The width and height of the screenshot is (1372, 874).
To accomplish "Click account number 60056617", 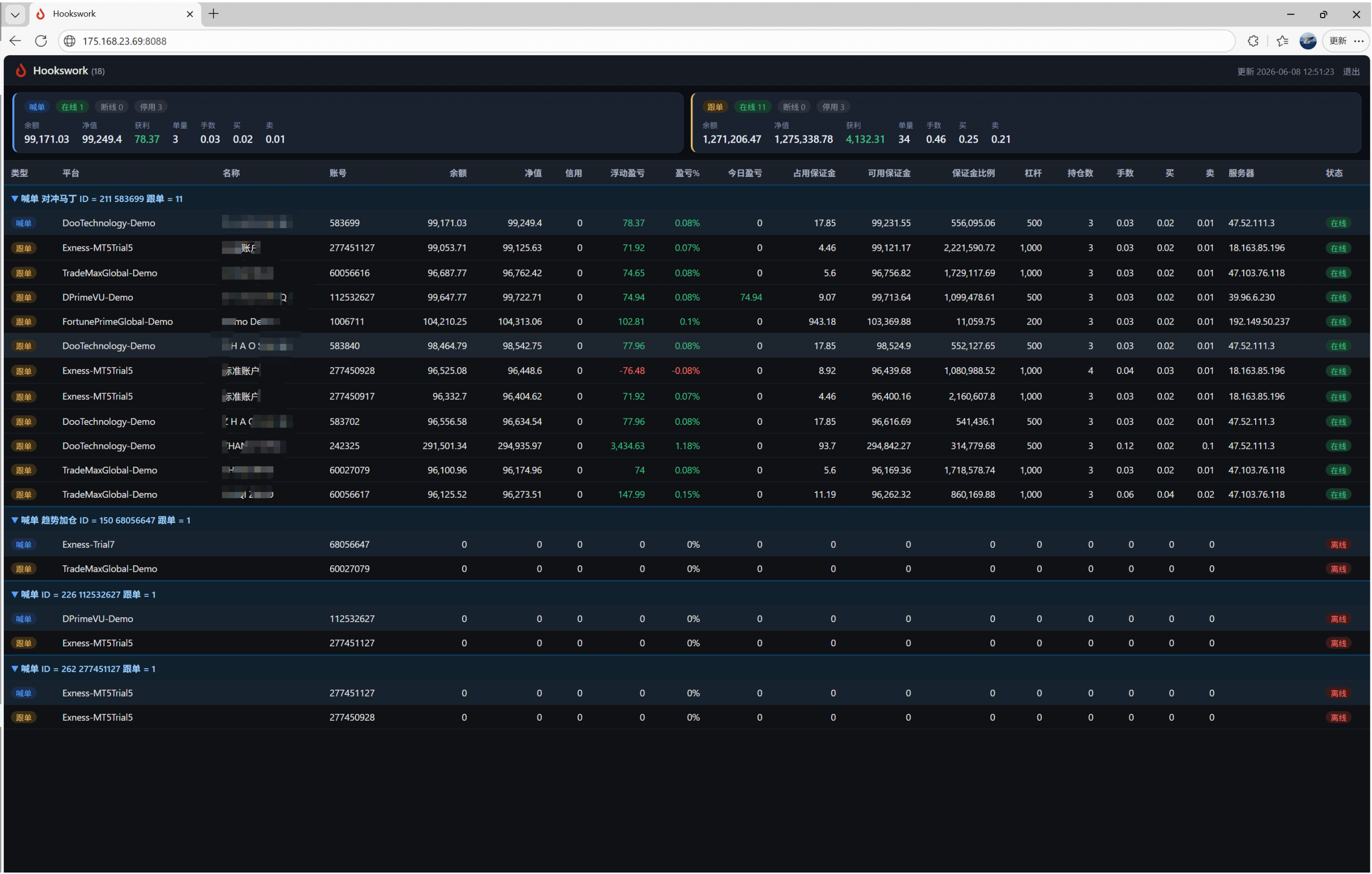I will [349, 494].
